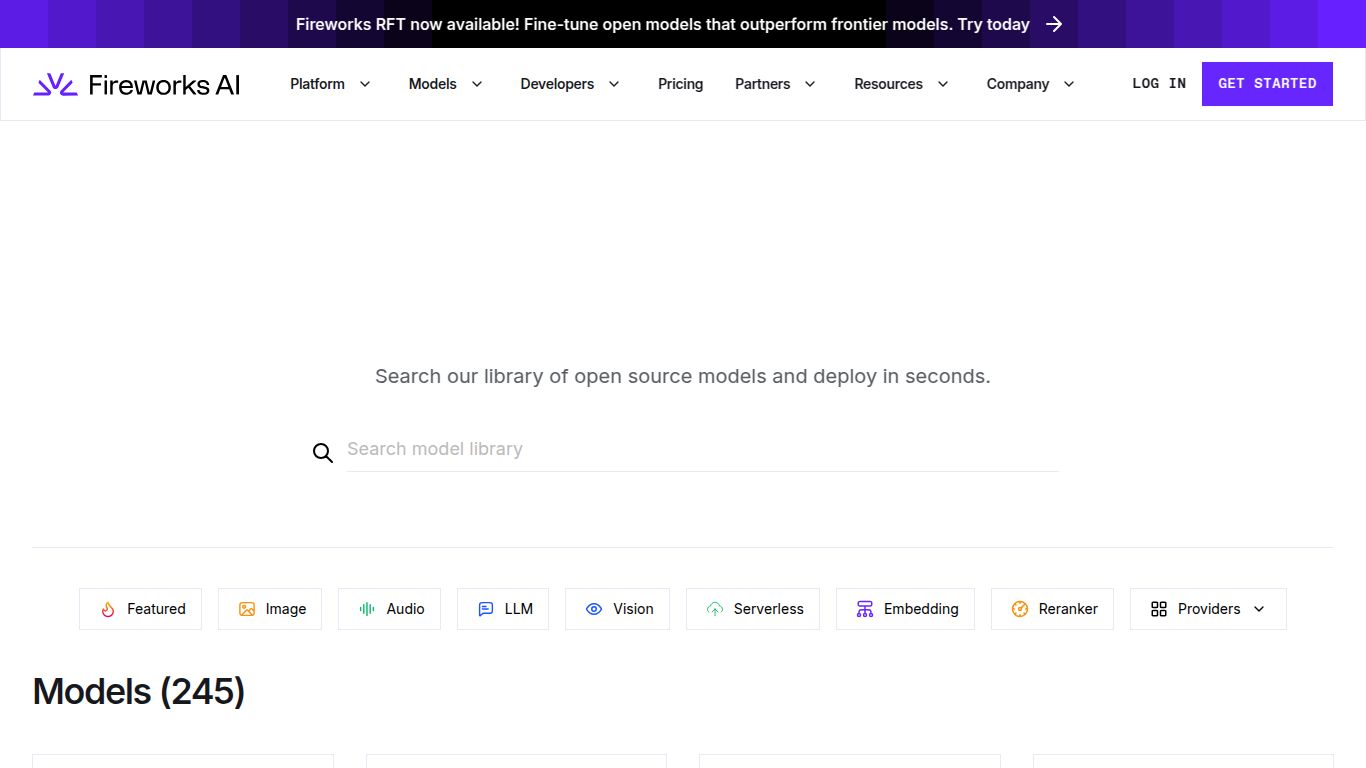Open the Developers menu
The height and width of the screenshot is (768, 1366).
point(569,84)
